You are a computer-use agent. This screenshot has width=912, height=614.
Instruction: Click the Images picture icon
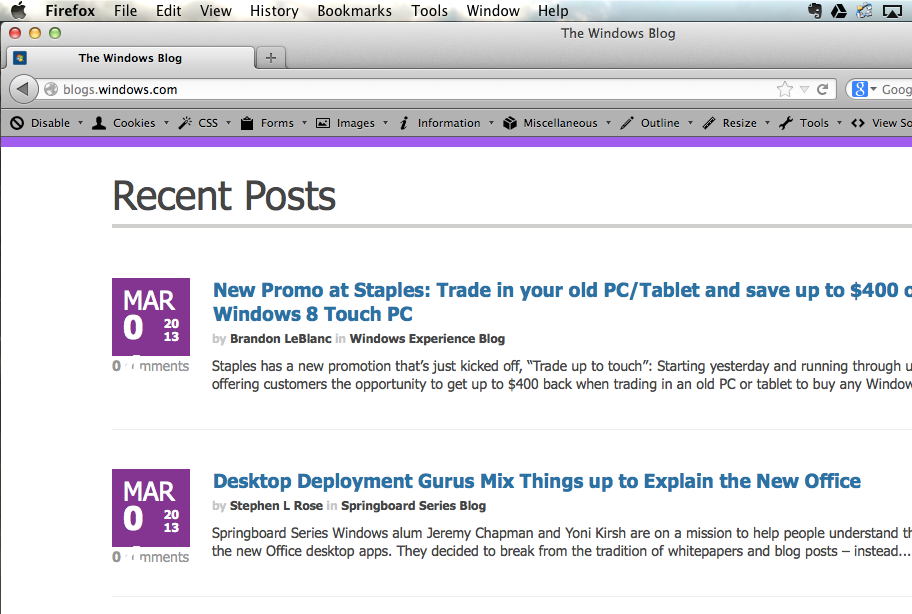click(323, 123)
